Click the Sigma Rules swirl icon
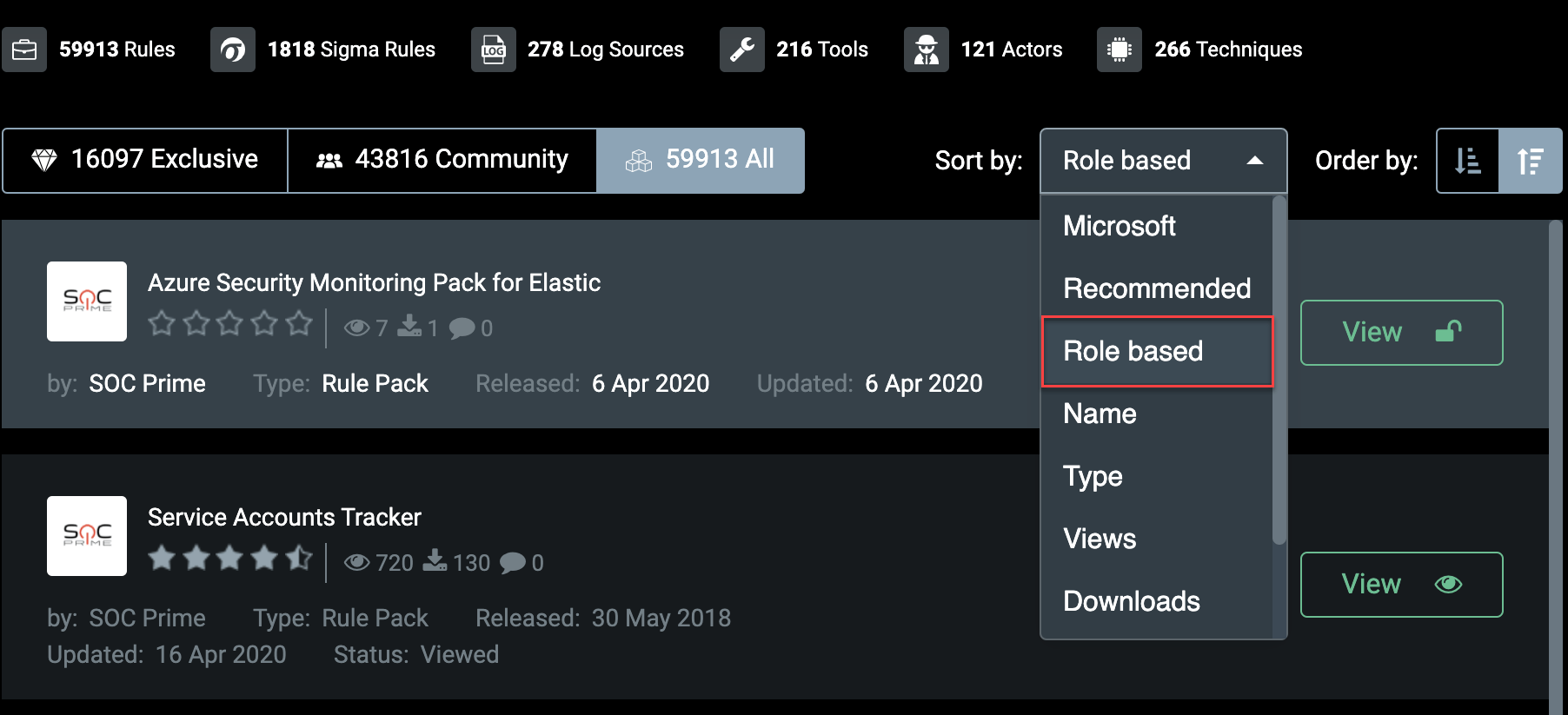Viewport: 1568px width, 715px height. pos(233,50)
